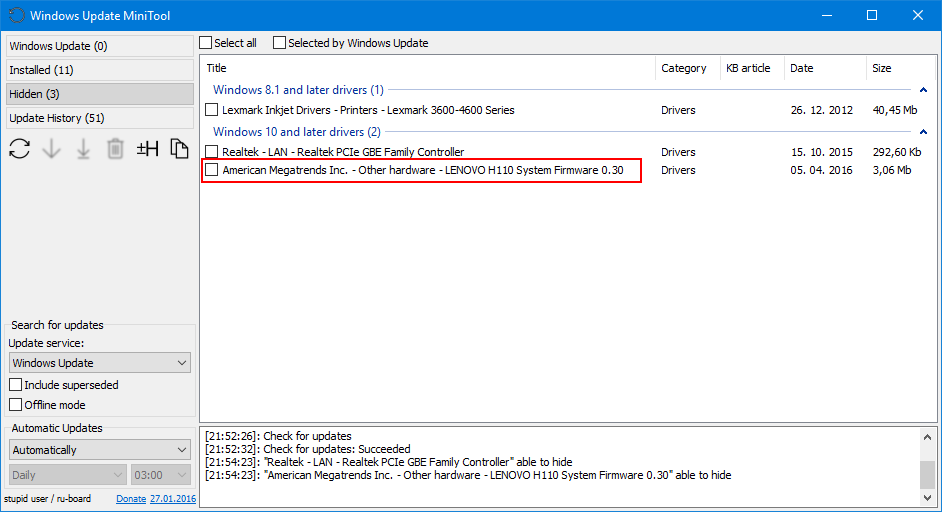This screenshot has width=942, height=512.
Task: Click Drivers category in the Realtek row
Action: pyautogui.click(x=678, y=151)
